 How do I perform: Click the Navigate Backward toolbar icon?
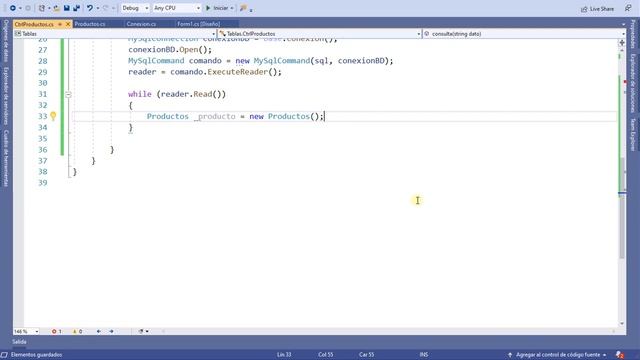(13, 8)
